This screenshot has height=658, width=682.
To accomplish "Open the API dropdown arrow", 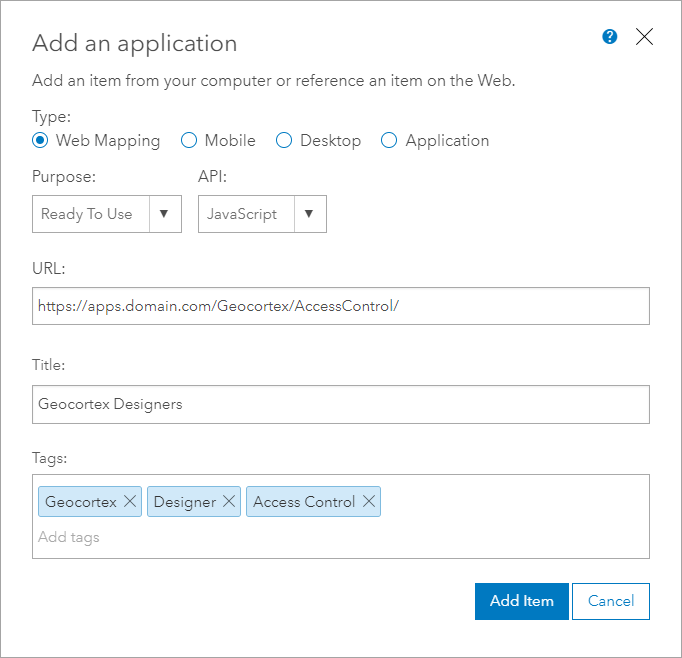I will [x=309, y=214].
